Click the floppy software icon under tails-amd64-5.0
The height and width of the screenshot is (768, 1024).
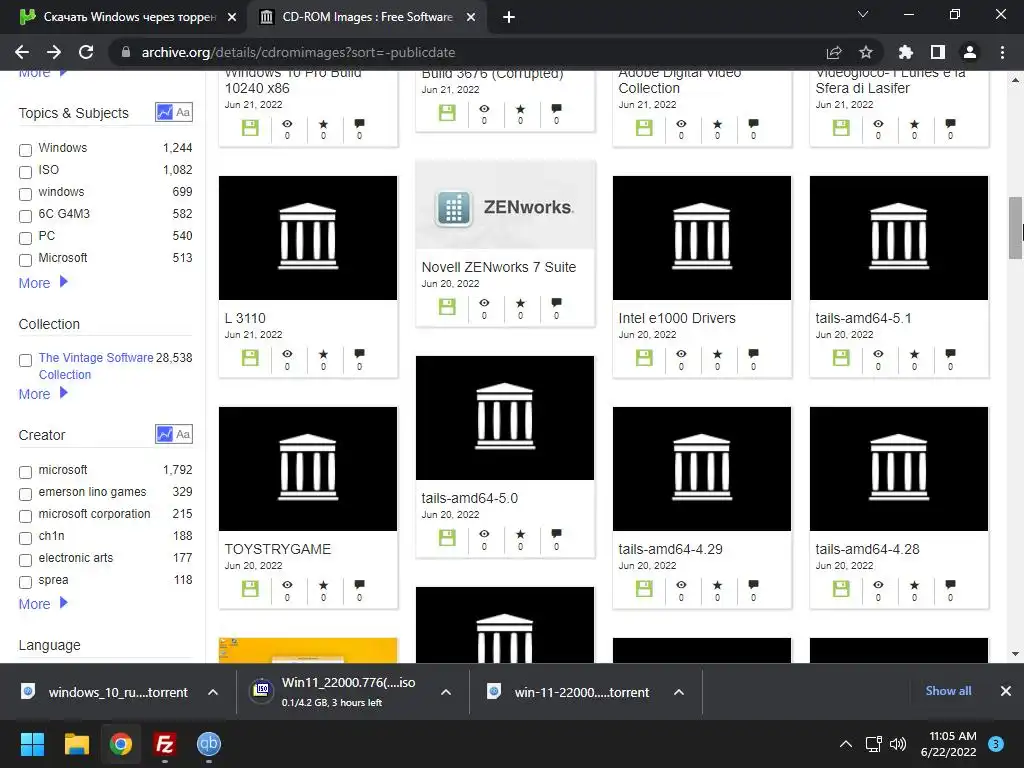point(447,538)
